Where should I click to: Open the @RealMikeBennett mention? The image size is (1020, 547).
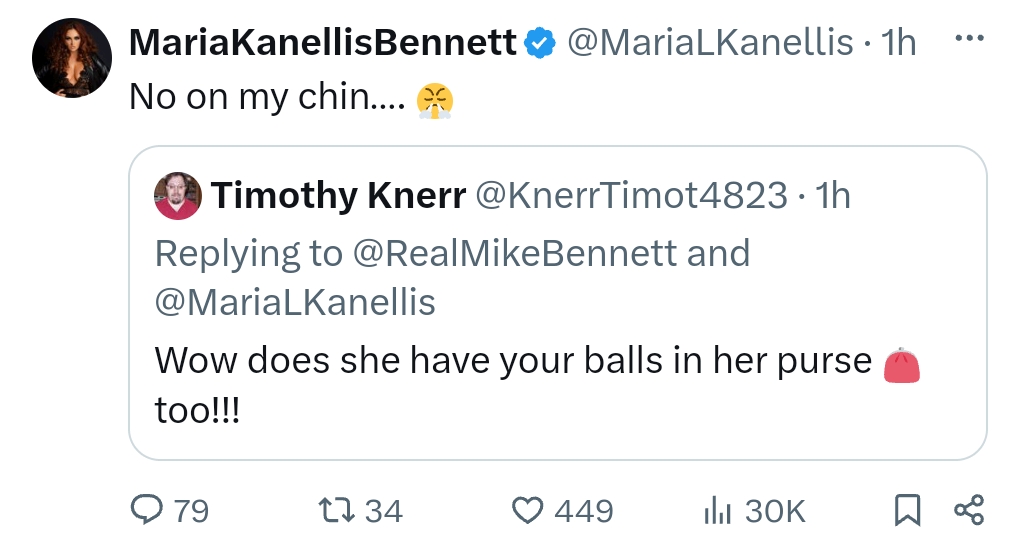(x=513, y=254)
